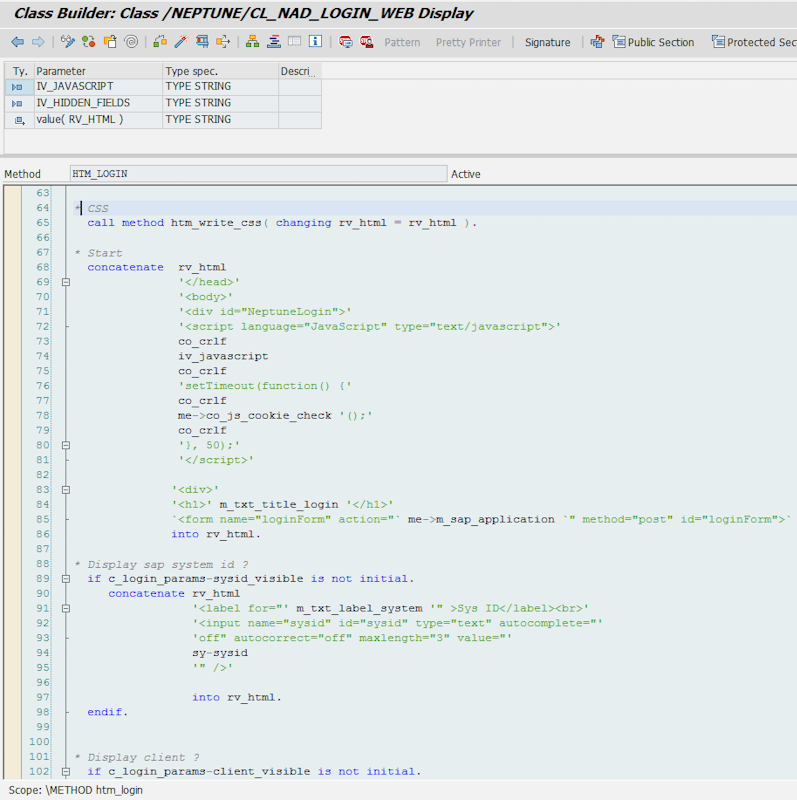This screenshot has height=800, width=797.
Task: Select the value( RV_HTML ) cell
Action: (x=98, y=119)
